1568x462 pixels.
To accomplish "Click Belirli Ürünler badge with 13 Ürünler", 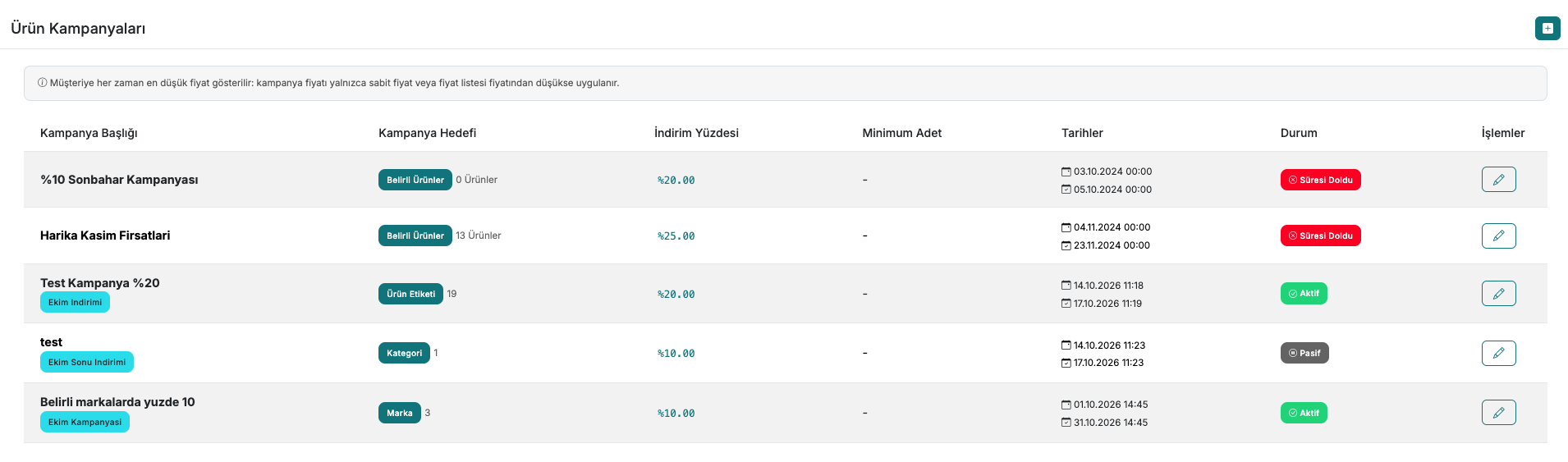I will [x=415, y=236].
